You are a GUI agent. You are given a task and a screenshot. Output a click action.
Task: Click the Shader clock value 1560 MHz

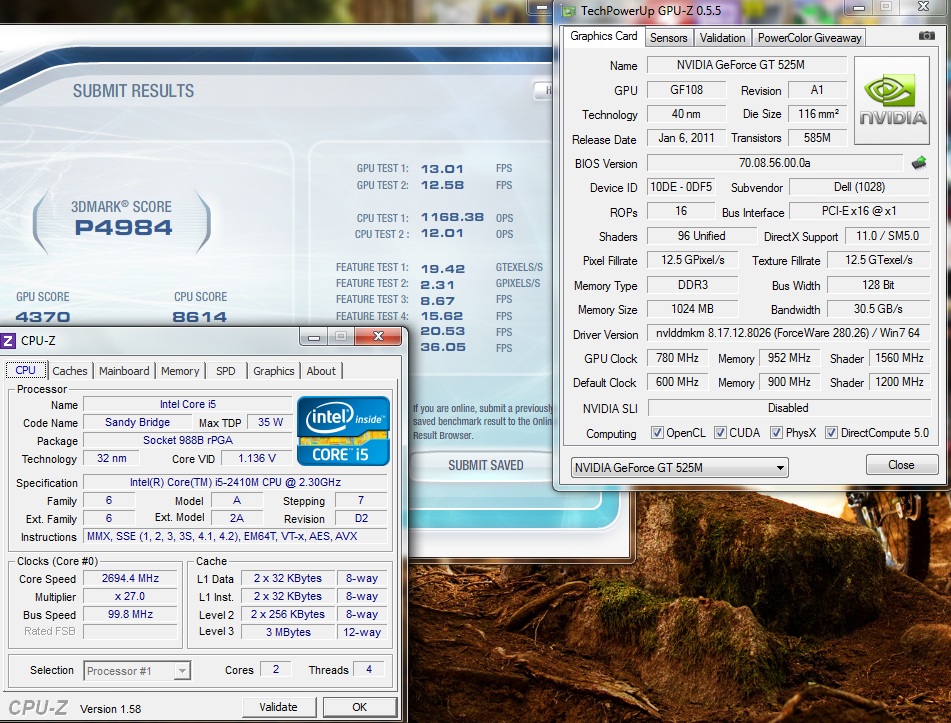click(x=899, y=358)
